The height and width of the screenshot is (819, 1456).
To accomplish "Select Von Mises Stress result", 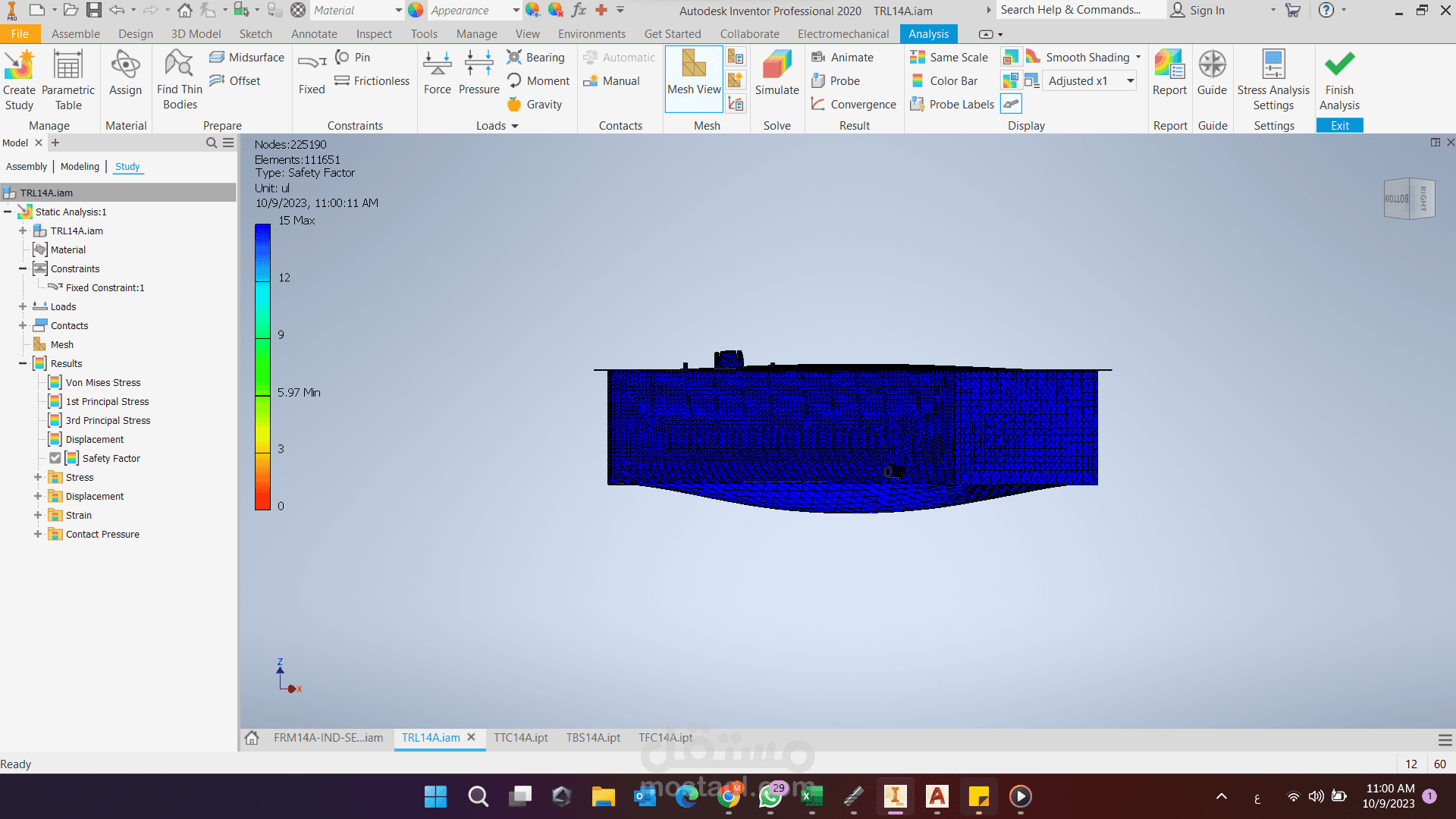I will pos(103,382).
